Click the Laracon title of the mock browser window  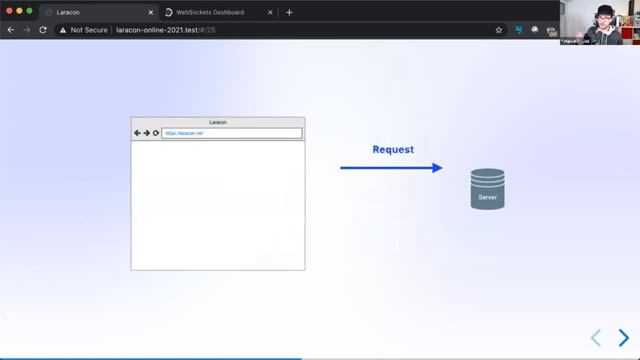(218, 122)
